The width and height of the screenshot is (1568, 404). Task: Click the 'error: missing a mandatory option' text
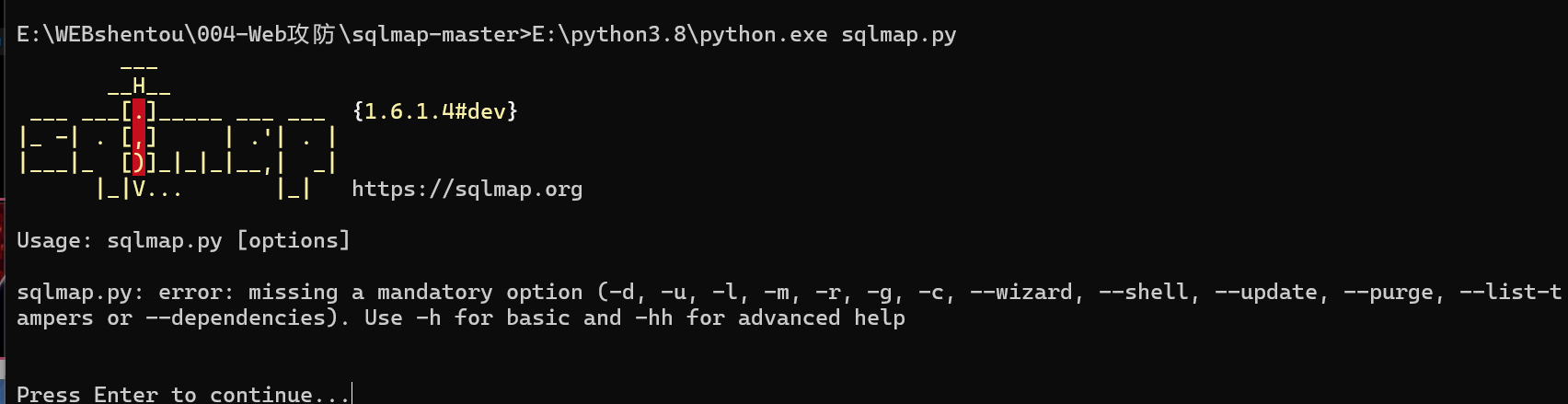[371, 293]
